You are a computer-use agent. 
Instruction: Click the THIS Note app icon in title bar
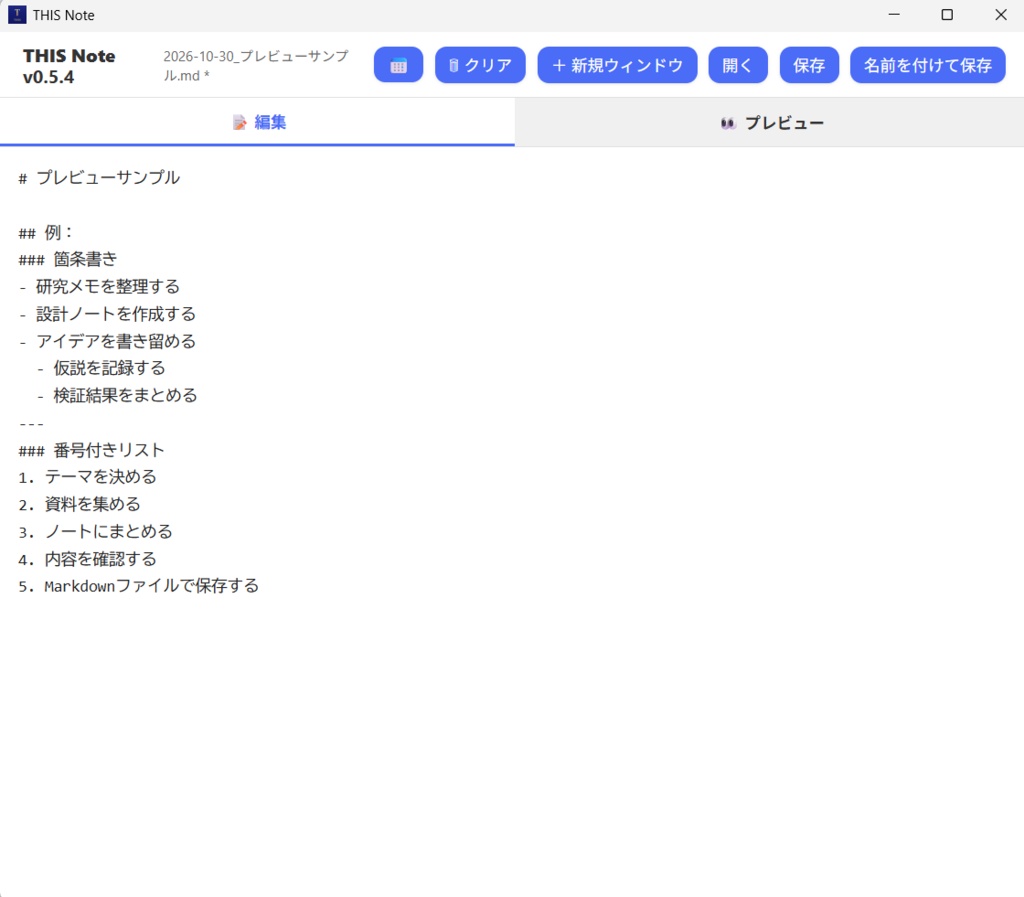[17, 14]
